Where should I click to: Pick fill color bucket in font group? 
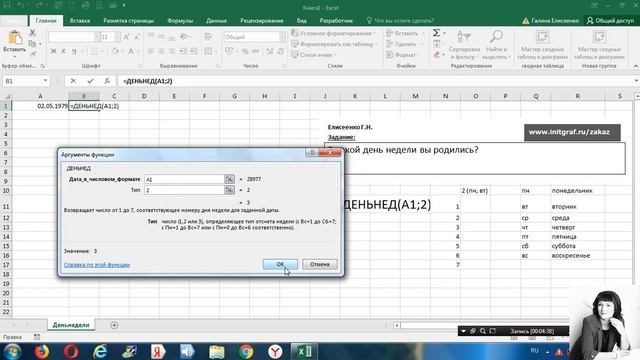[115, 51]
